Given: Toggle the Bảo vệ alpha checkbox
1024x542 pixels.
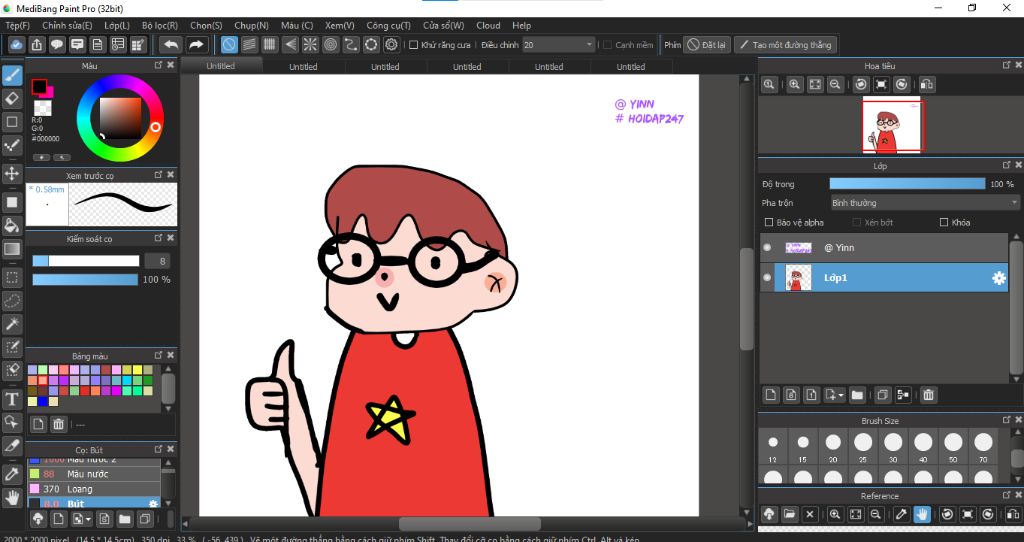Looking at the screenshot, I should [769, 223].
